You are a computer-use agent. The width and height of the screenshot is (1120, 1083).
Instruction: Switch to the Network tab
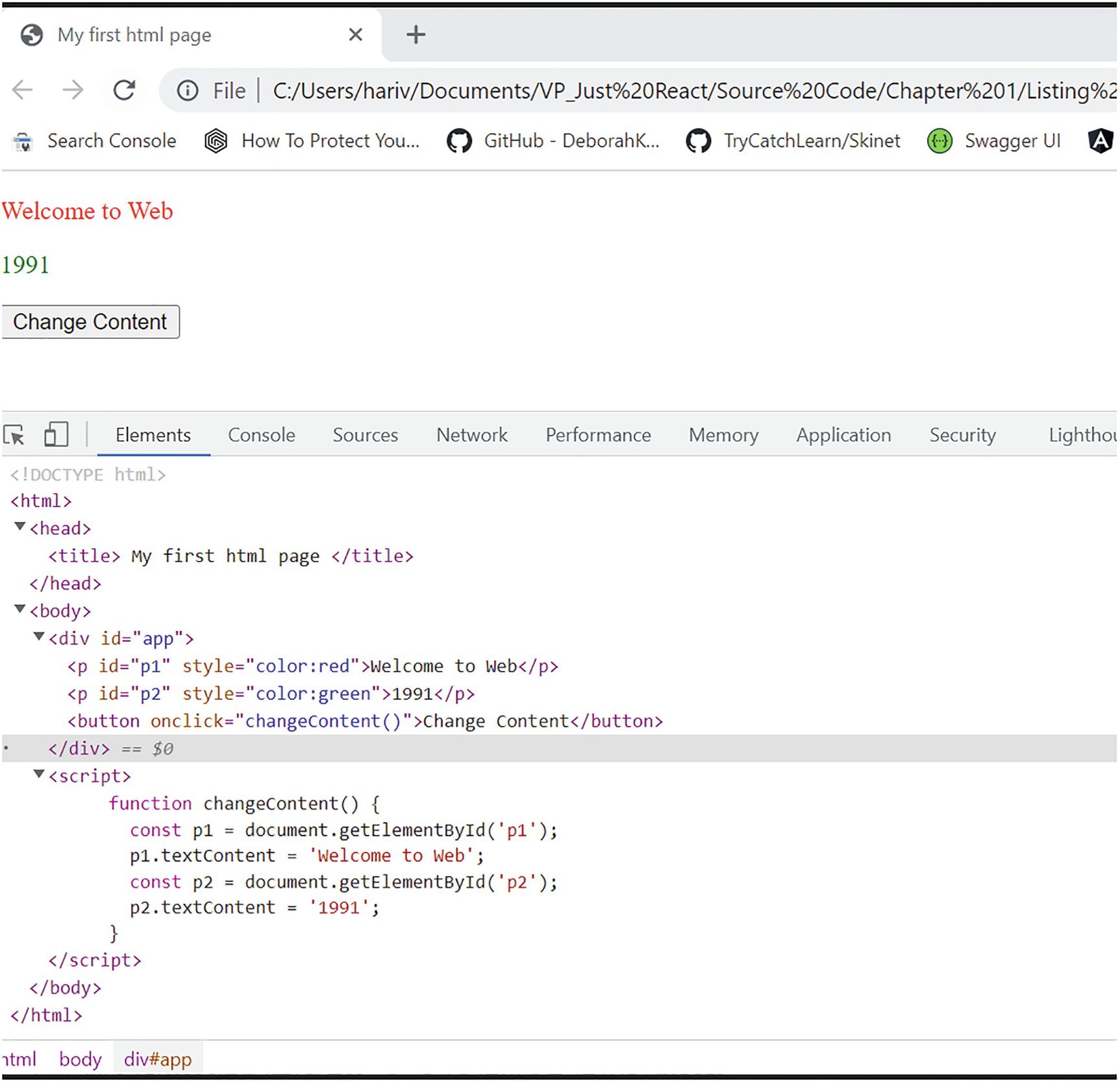click(471, 435)
